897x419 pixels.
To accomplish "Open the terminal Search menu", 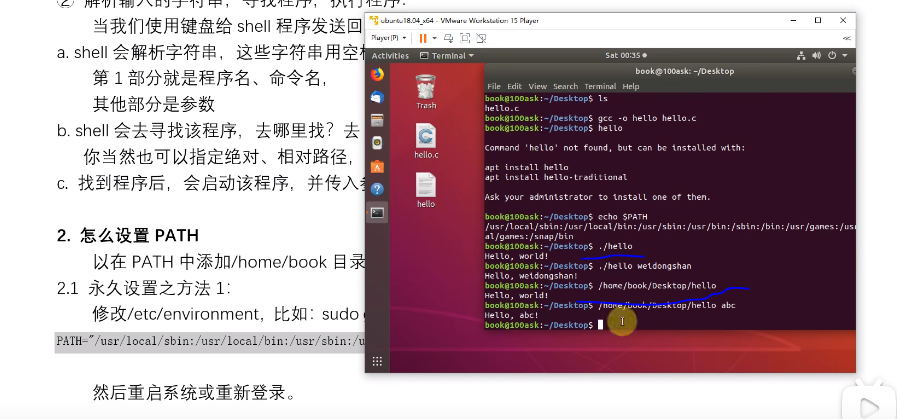I will (x=565, y=86).
